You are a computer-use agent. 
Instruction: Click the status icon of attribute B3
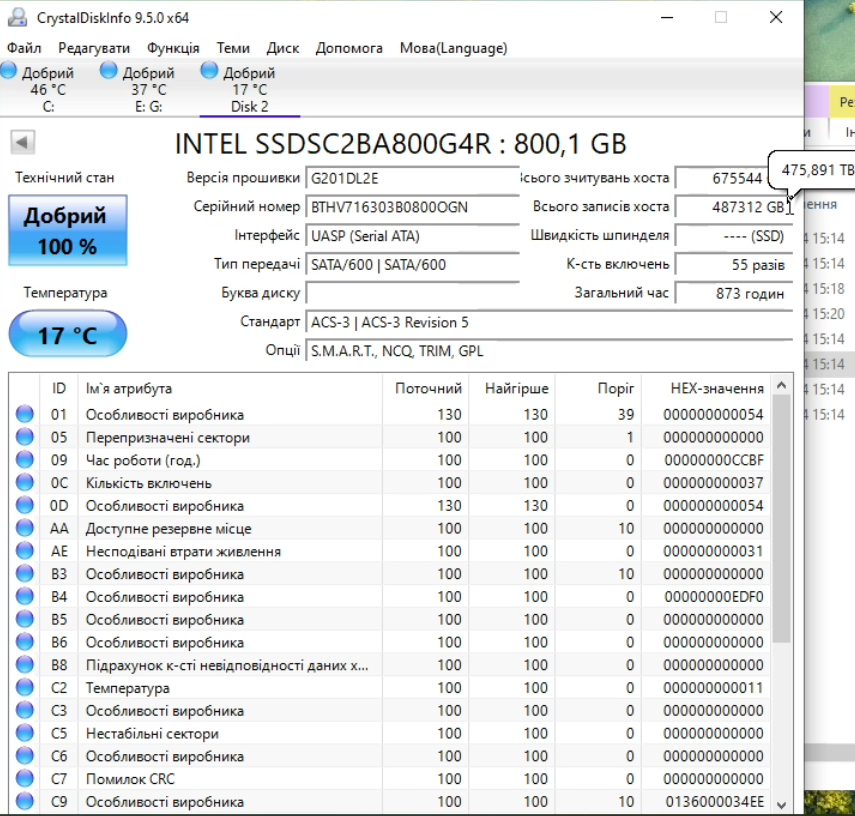25,574
